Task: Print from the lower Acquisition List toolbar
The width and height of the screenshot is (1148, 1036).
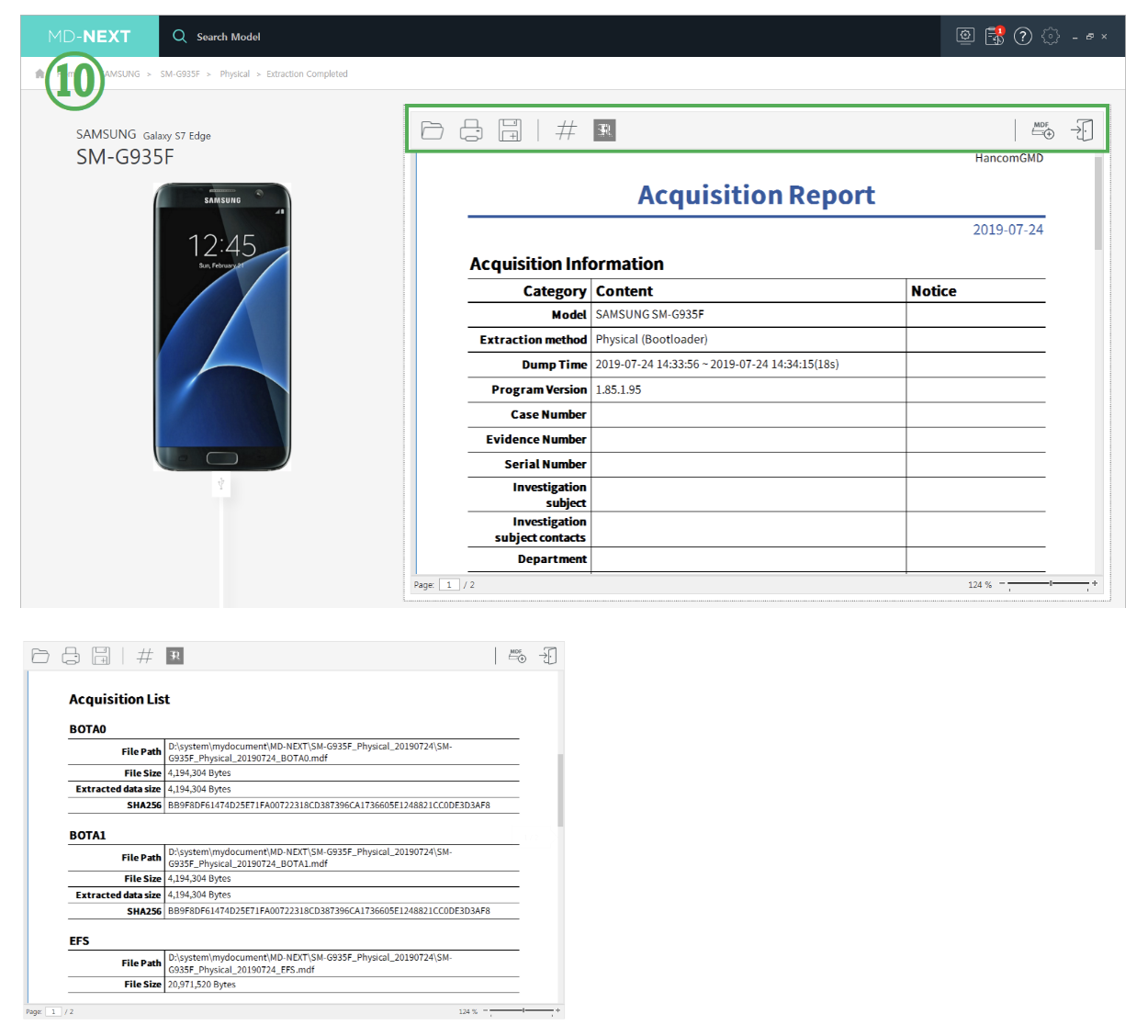Action: tap(71, 656)
